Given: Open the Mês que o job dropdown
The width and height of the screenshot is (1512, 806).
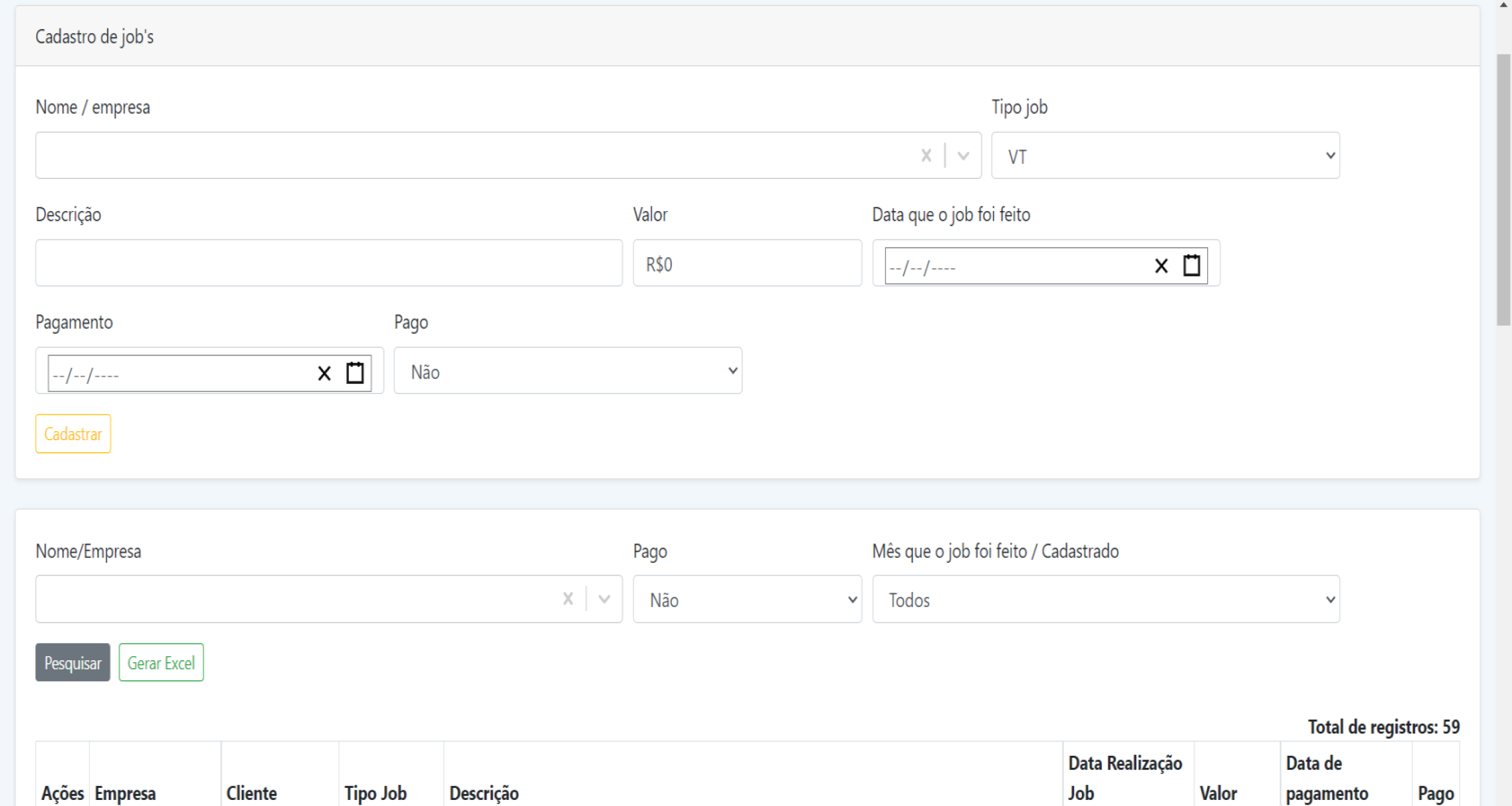Looking at the screenshot, I should tap(1106, 599).
